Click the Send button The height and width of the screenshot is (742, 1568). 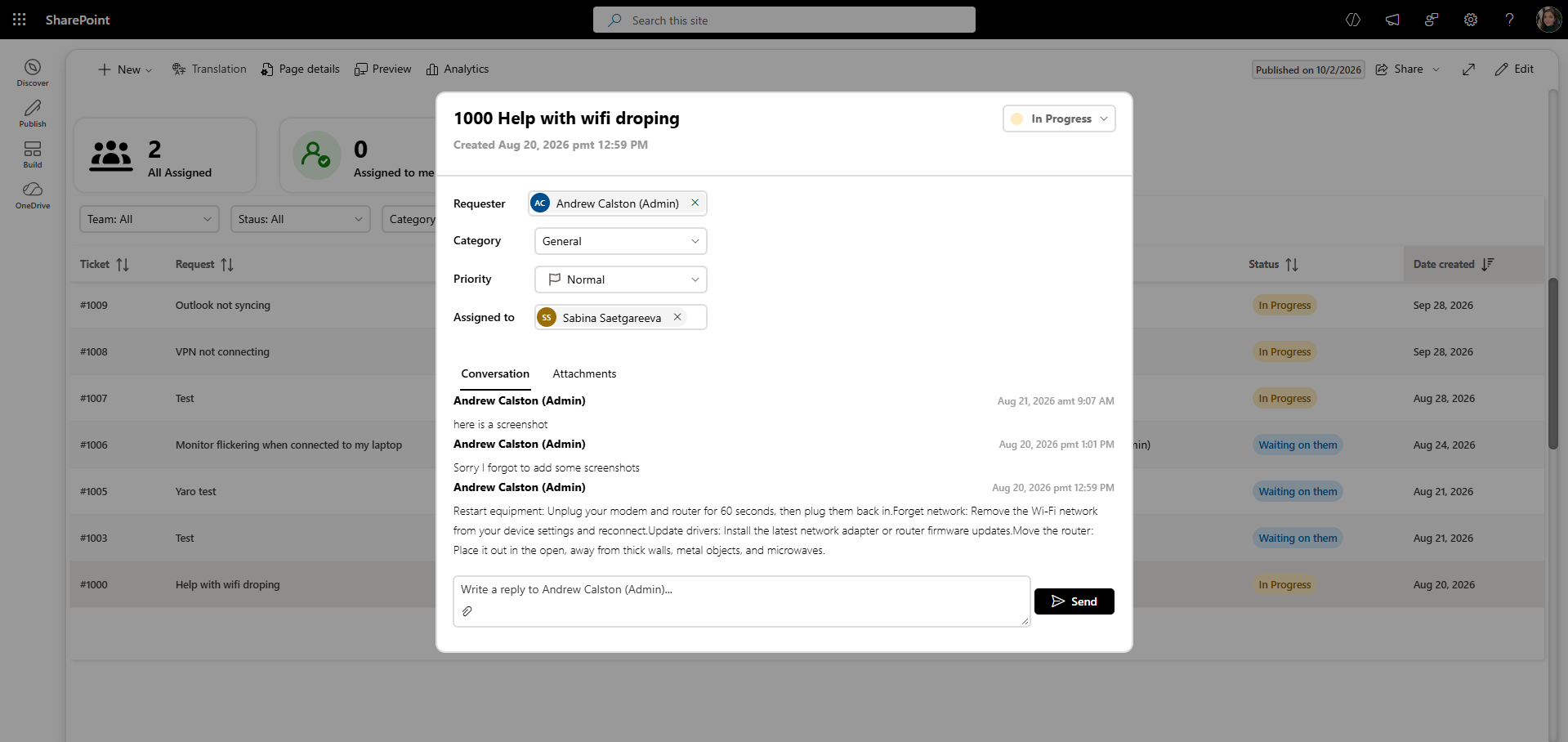pyautogui.click(x=1074, y=601)
